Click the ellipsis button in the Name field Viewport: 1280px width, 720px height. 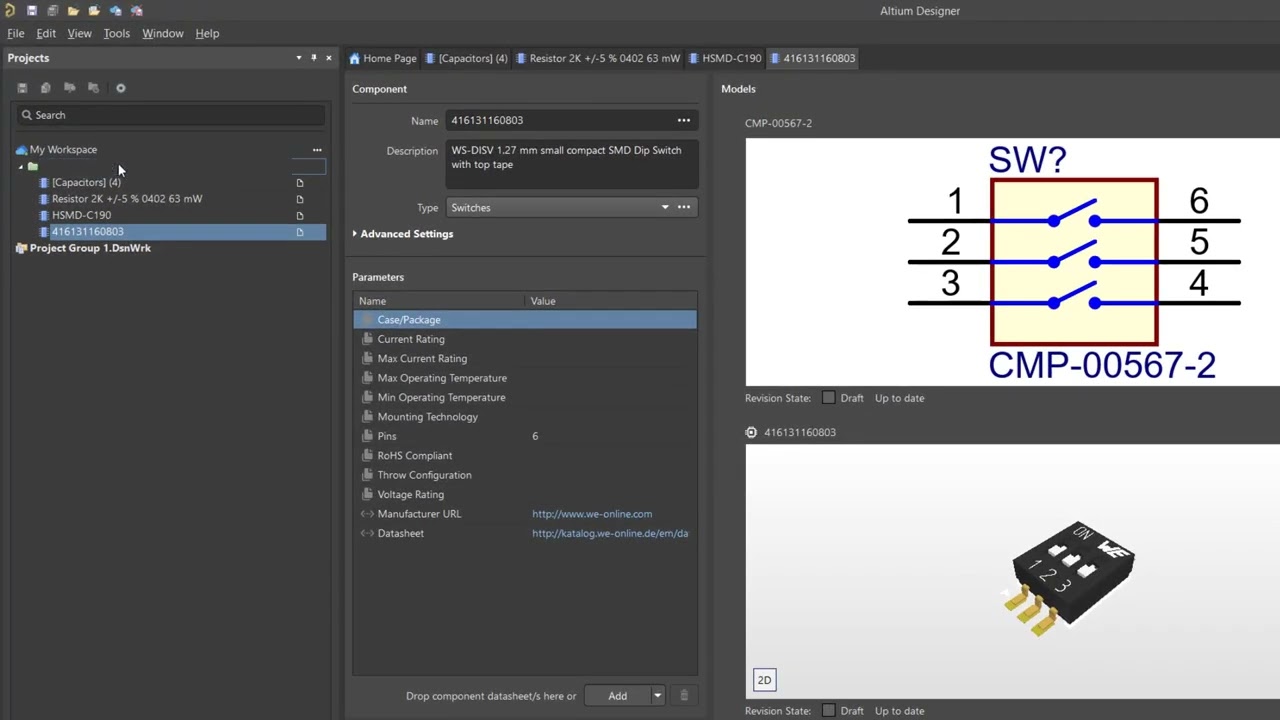point(684,121)
